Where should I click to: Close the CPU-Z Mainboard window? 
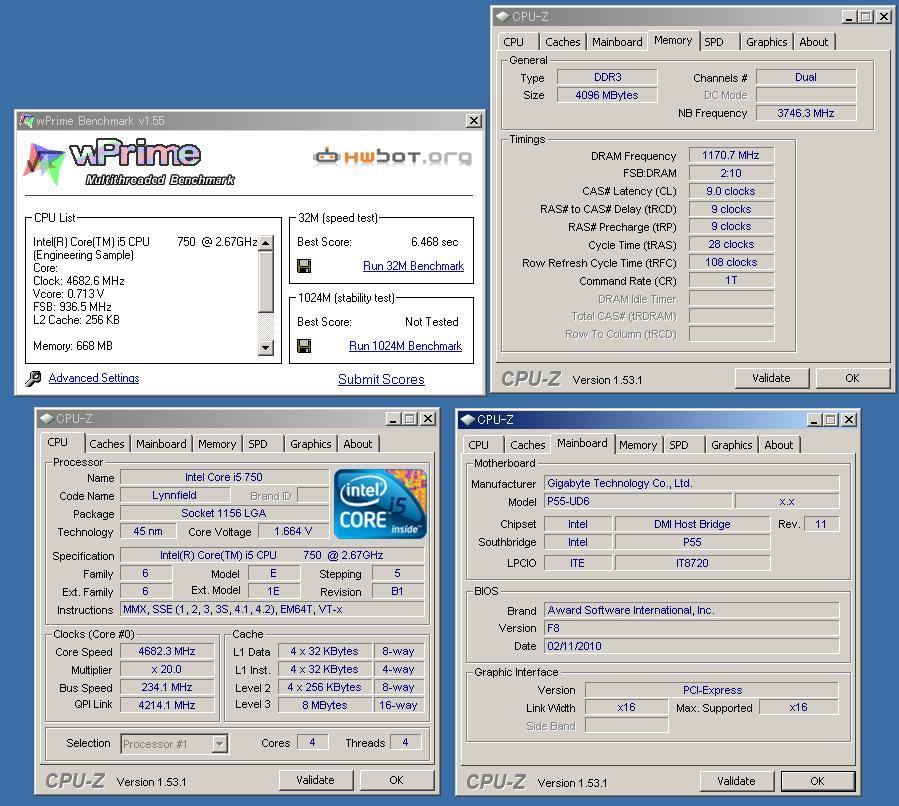(x=849, y=420)
